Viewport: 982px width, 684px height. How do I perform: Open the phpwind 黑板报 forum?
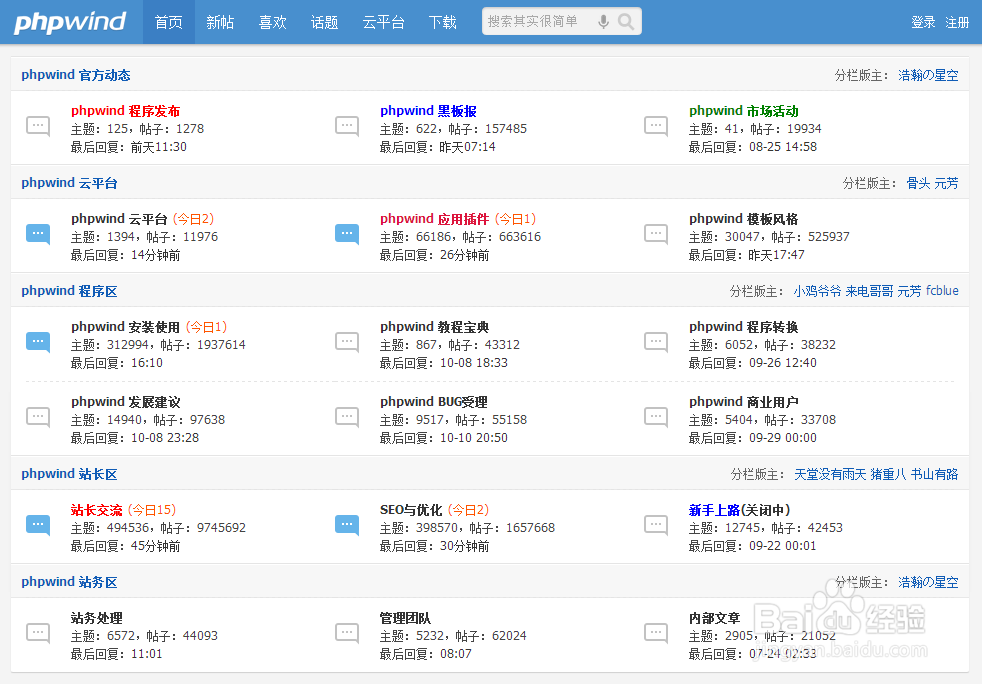coord(428,111)
